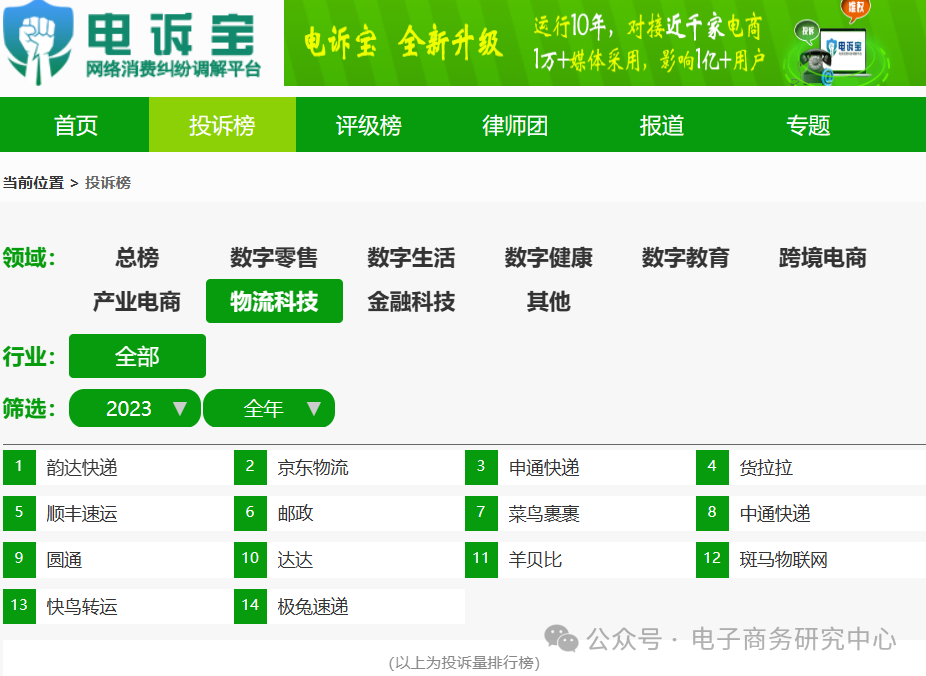Open the 全年 period dropdown
Image resolution: width=926 pixels, height=676 pixels.
coord(269,408)
